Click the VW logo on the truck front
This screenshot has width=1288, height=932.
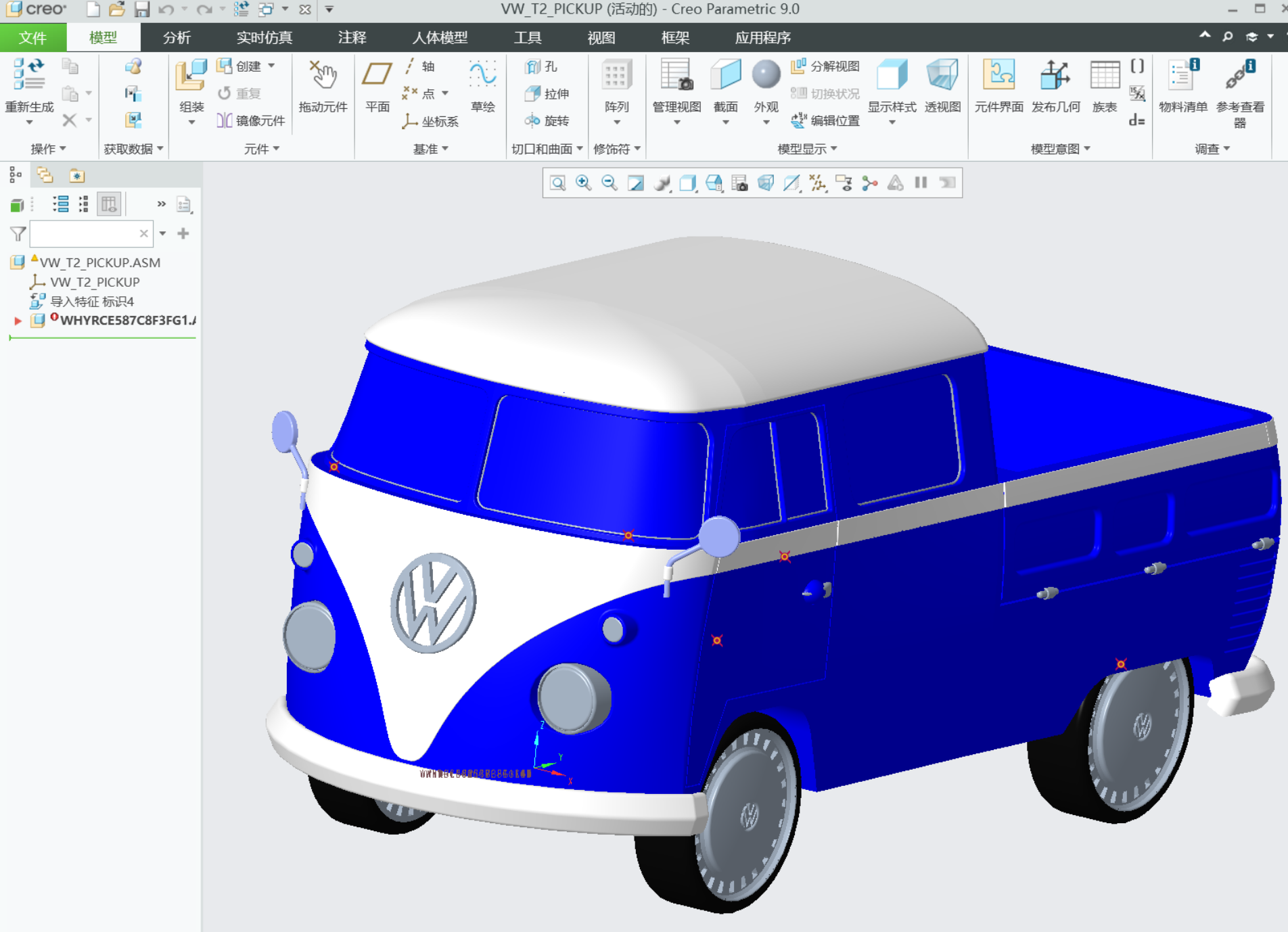[x=433, y=603]
